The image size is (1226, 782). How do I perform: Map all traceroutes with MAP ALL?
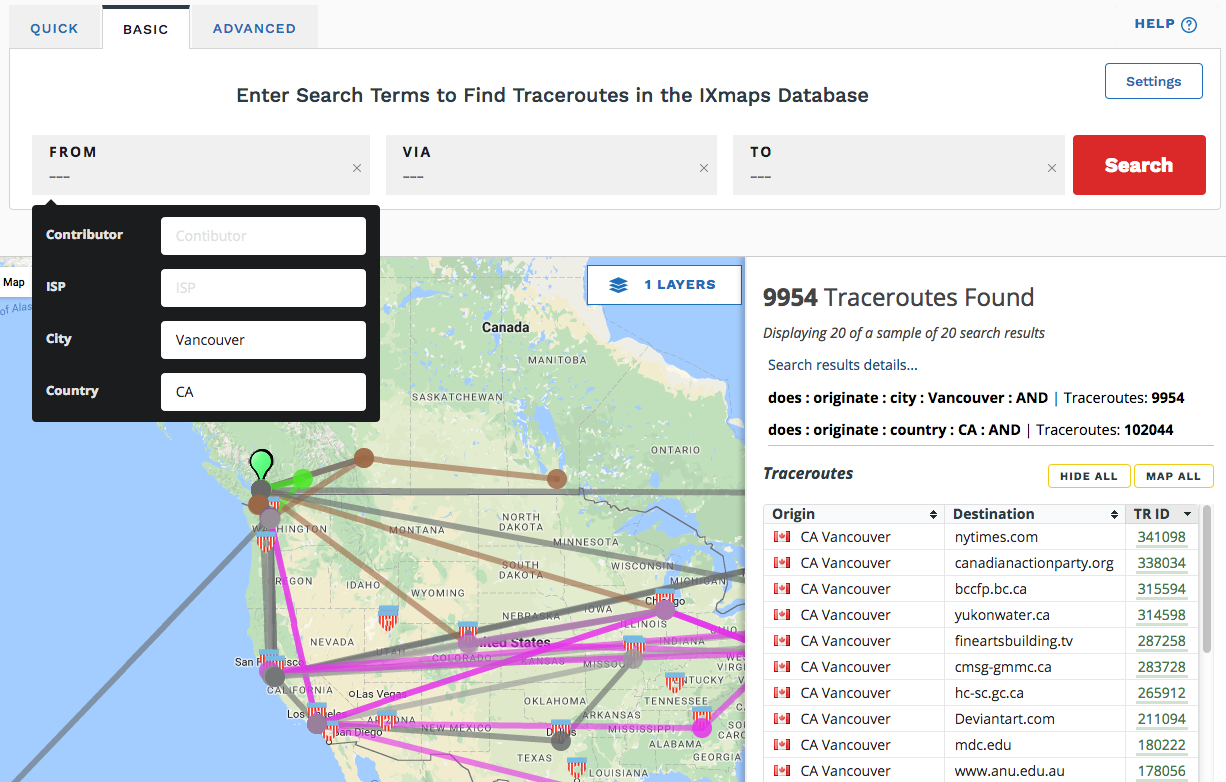click(x=1173, y=476)
